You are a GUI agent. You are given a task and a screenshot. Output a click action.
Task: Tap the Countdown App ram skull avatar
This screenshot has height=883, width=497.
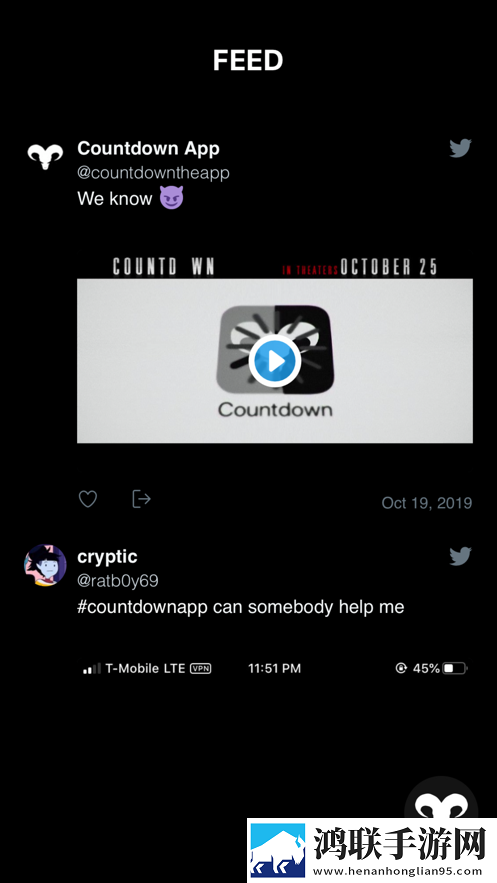pos(45,157)
